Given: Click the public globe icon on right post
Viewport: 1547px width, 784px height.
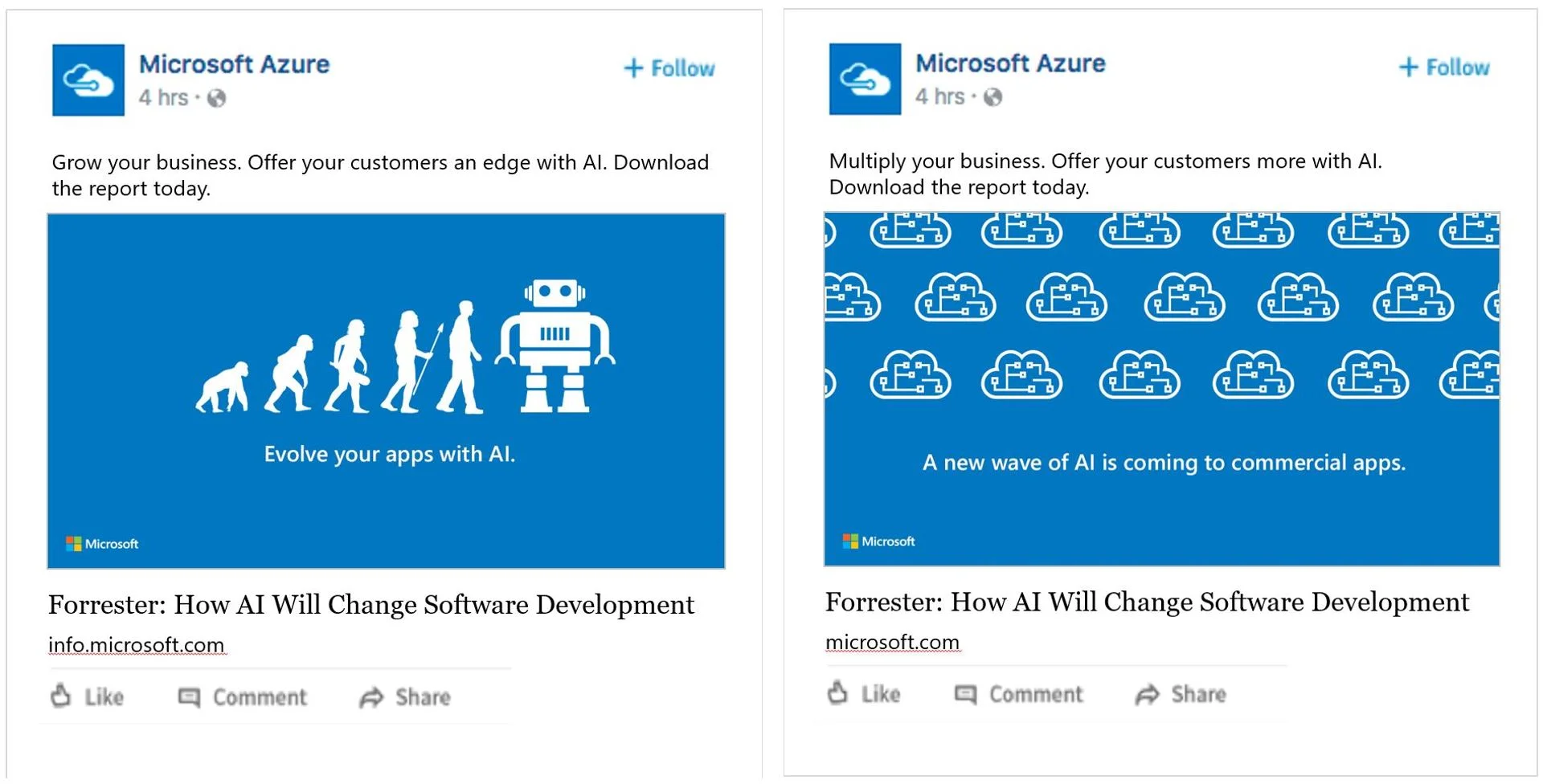Looking at the screenshot, I should click(x=993, y=97).
